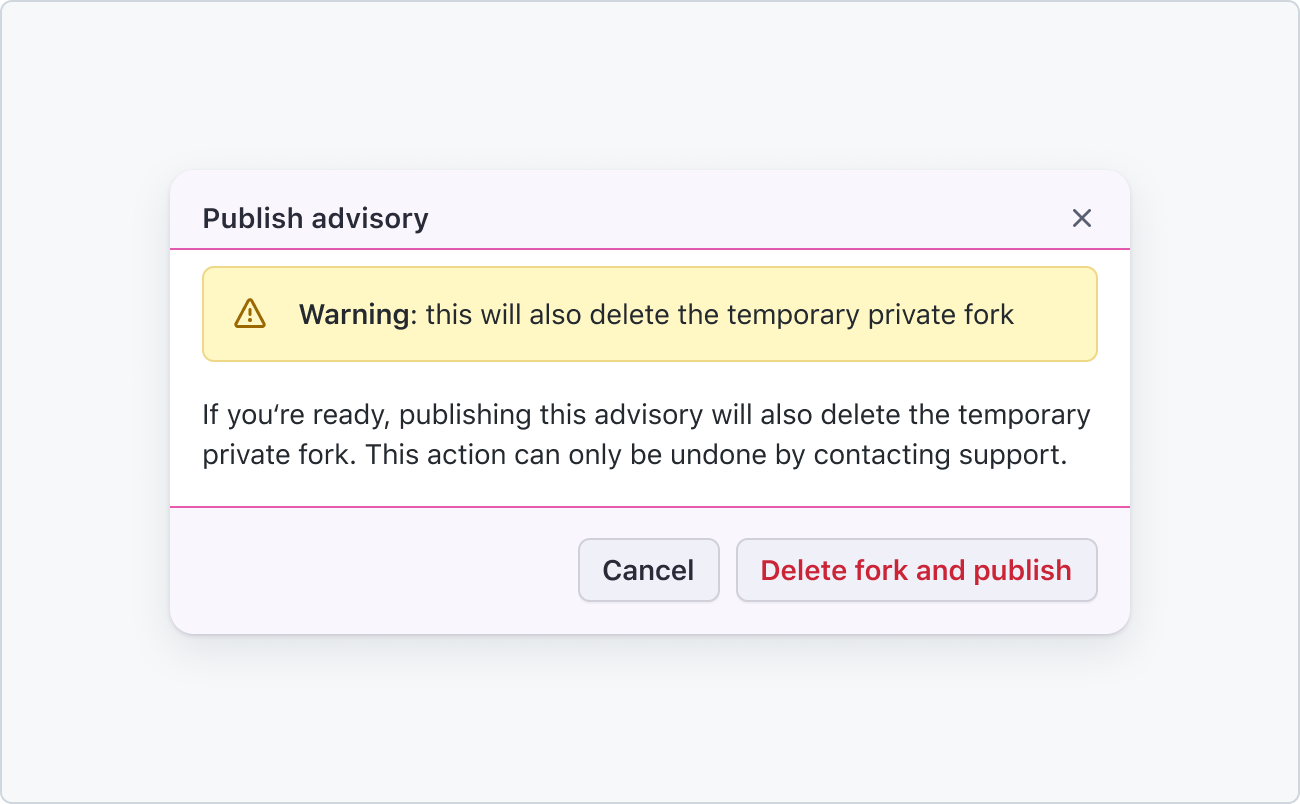Cancel publishing the advisory

[648, 570]
